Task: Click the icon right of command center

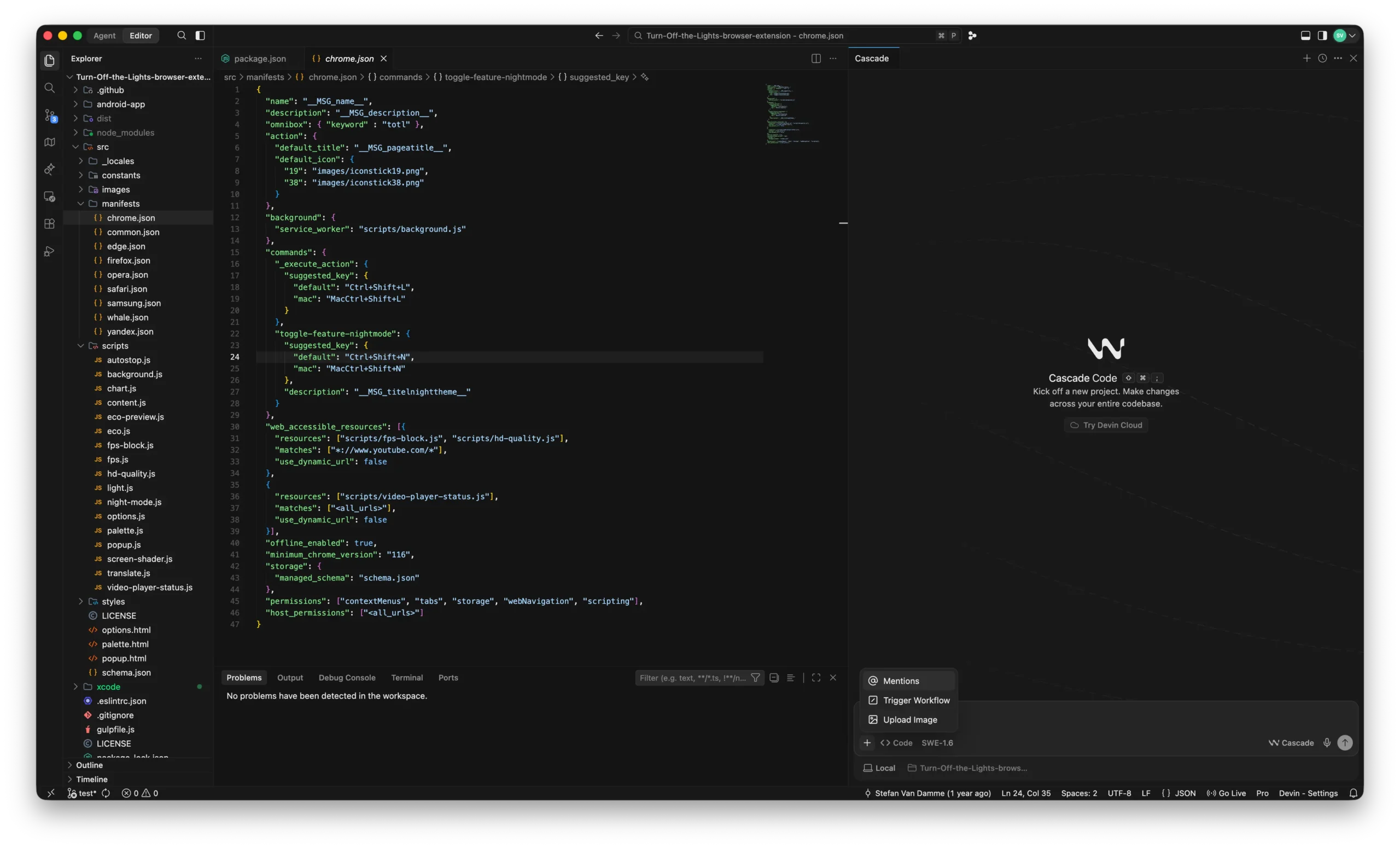Action: coord(972,35)
